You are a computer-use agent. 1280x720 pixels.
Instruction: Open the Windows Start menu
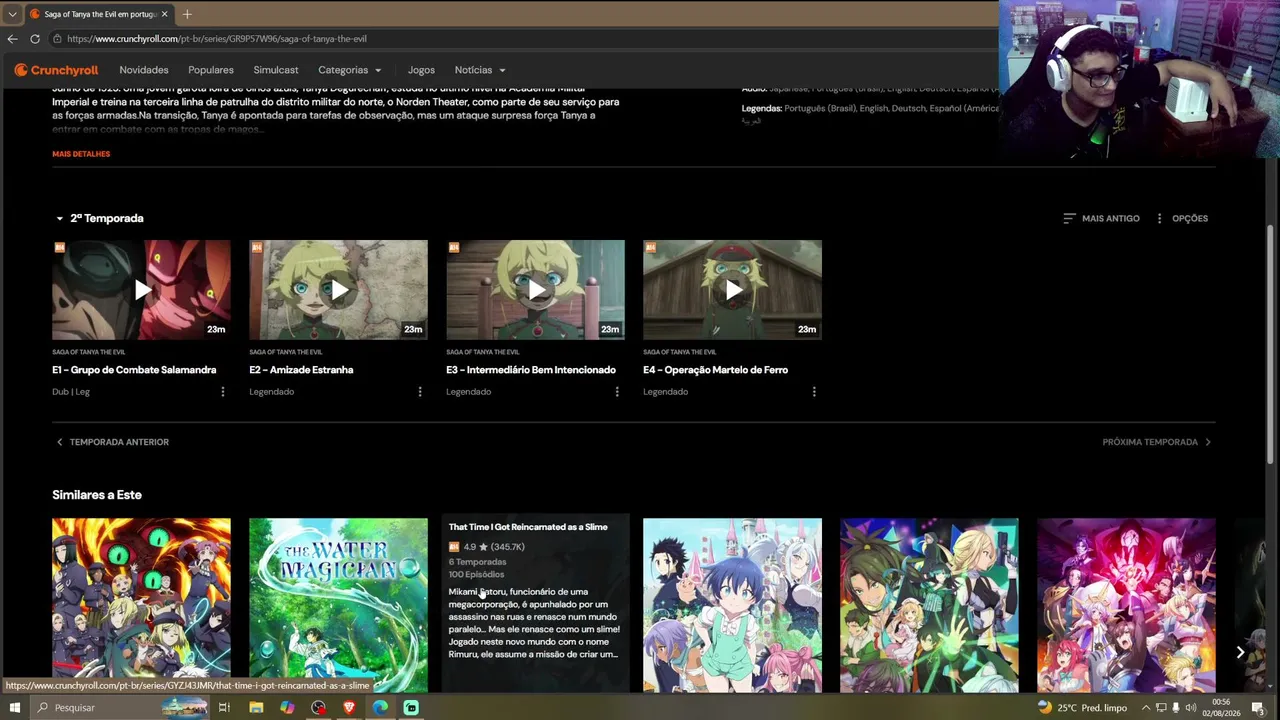click(x=14, y=708)
